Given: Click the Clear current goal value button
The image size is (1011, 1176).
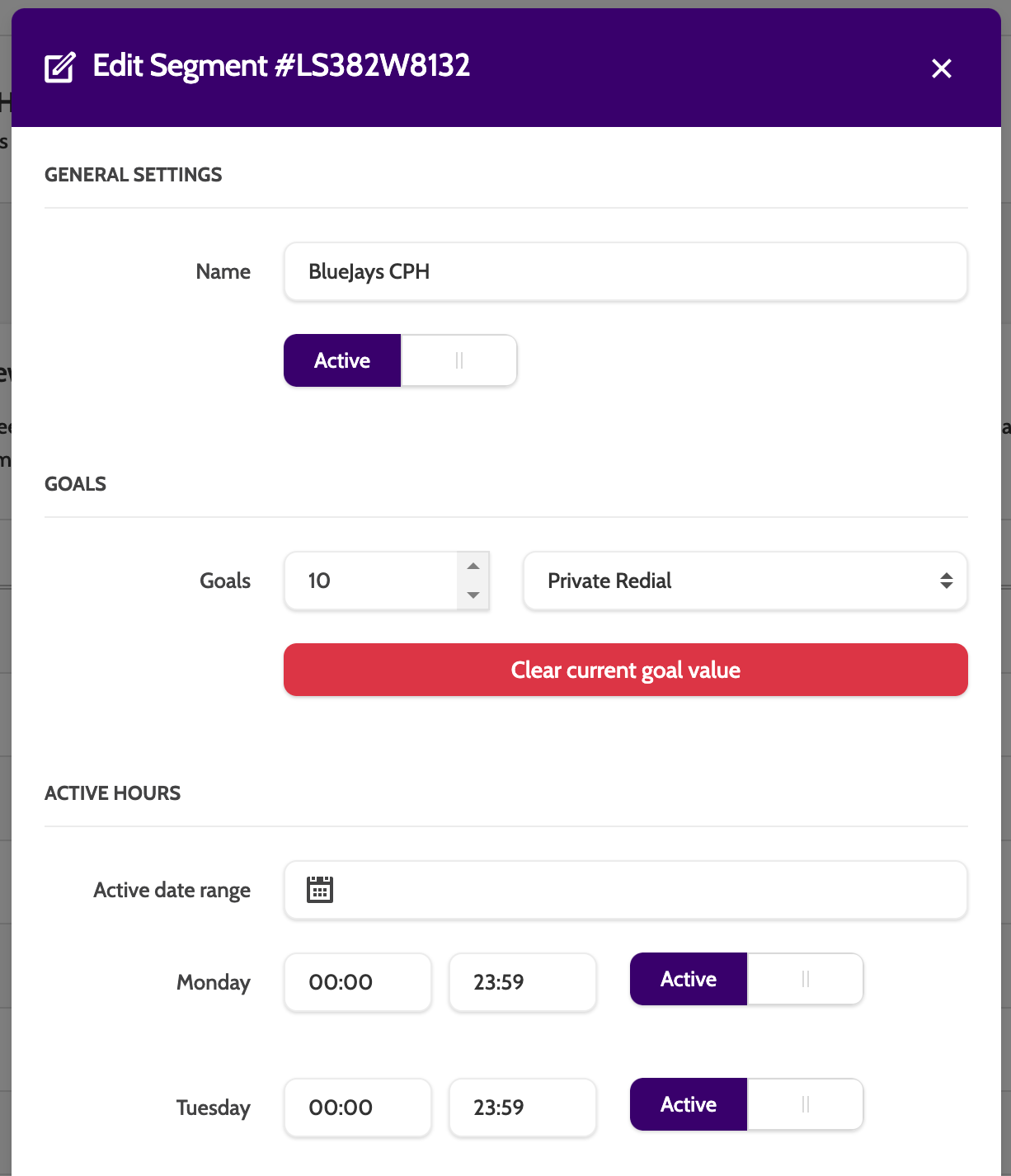Looking at the screenshot, I should pos(625,670).
